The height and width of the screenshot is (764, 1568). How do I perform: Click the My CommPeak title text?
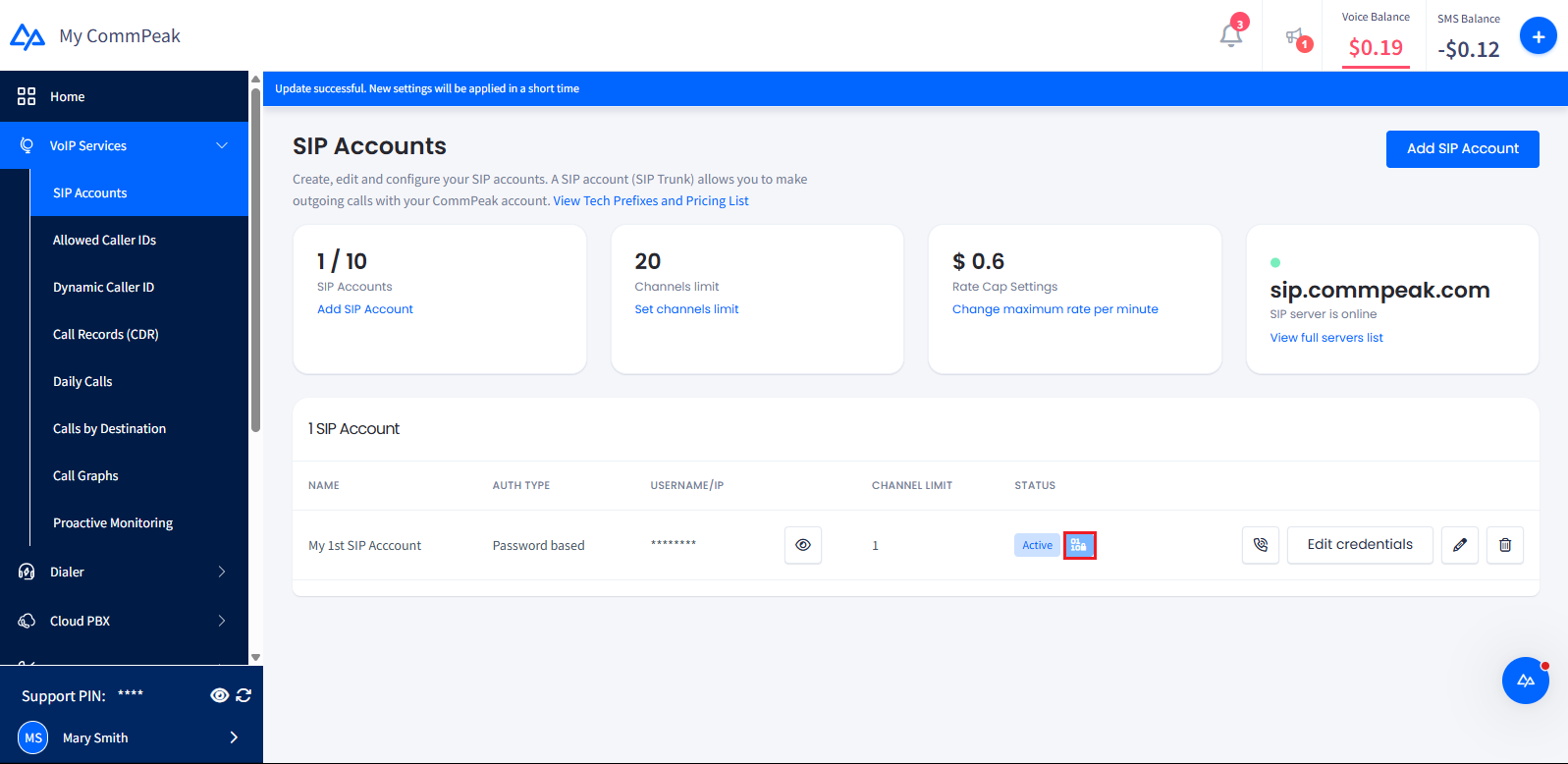coord(120,36)
